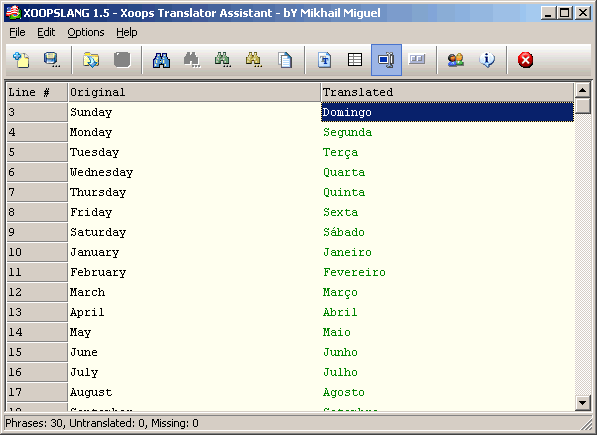The image size is (597, 435).
Task: Click the April original cell
Action: pos(194,312)
